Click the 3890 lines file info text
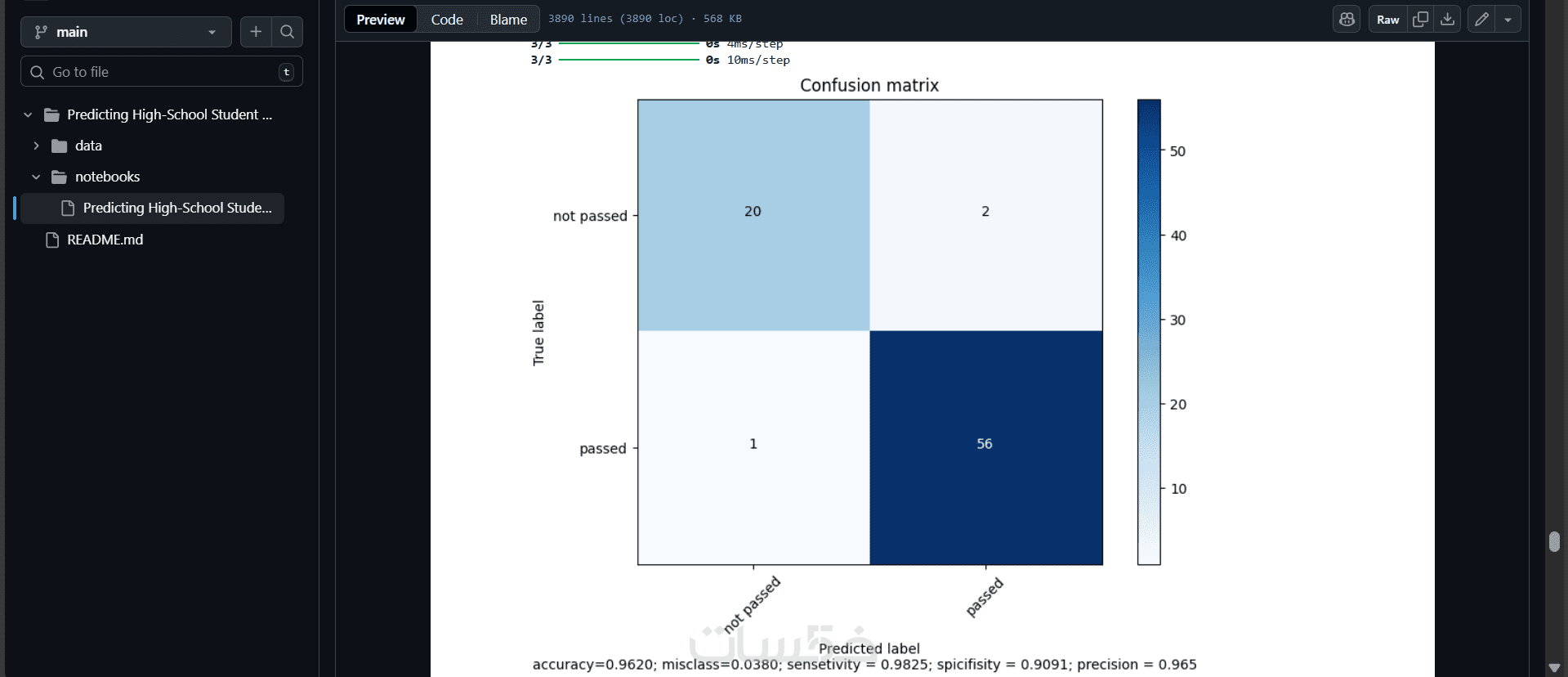Viewport: 1568px width, 677px height. point(645,19)
